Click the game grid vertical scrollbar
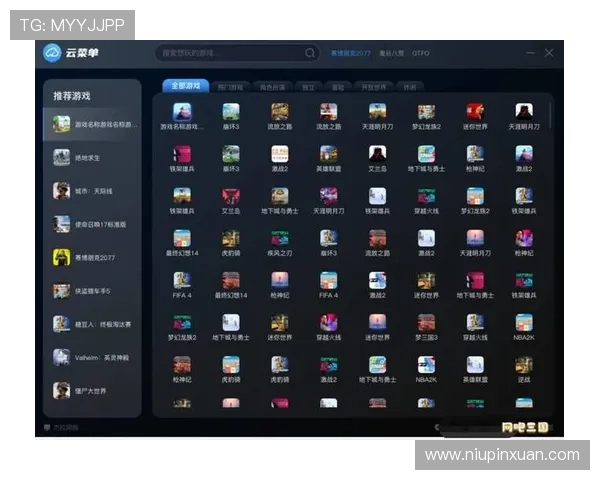Image resolution: width=600 pixels, height=480 pixels. (550, 115)
